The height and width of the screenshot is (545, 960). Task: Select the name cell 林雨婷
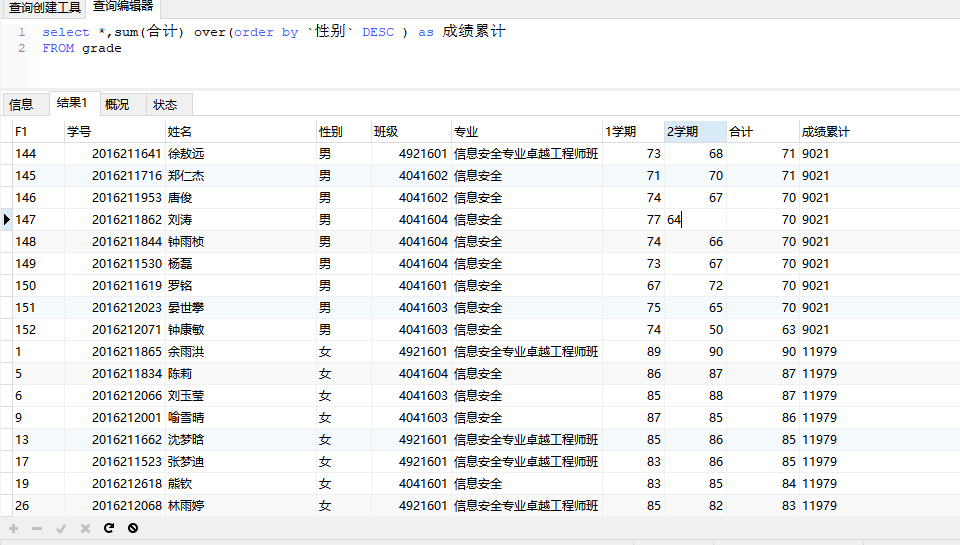pyautogui.click(x=241, y=506)
